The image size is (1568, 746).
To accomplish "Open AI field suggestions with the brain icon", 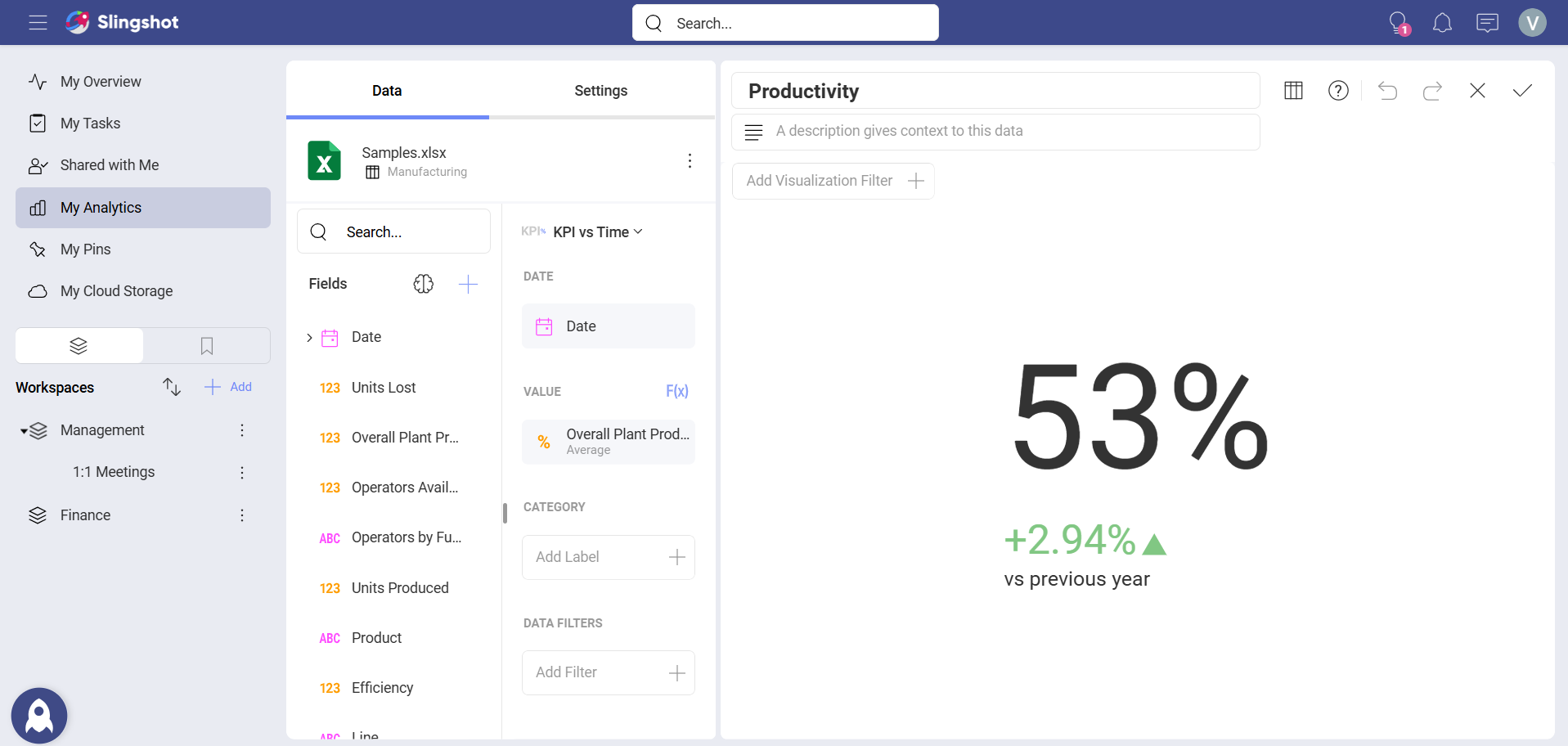I will point(424,284).
